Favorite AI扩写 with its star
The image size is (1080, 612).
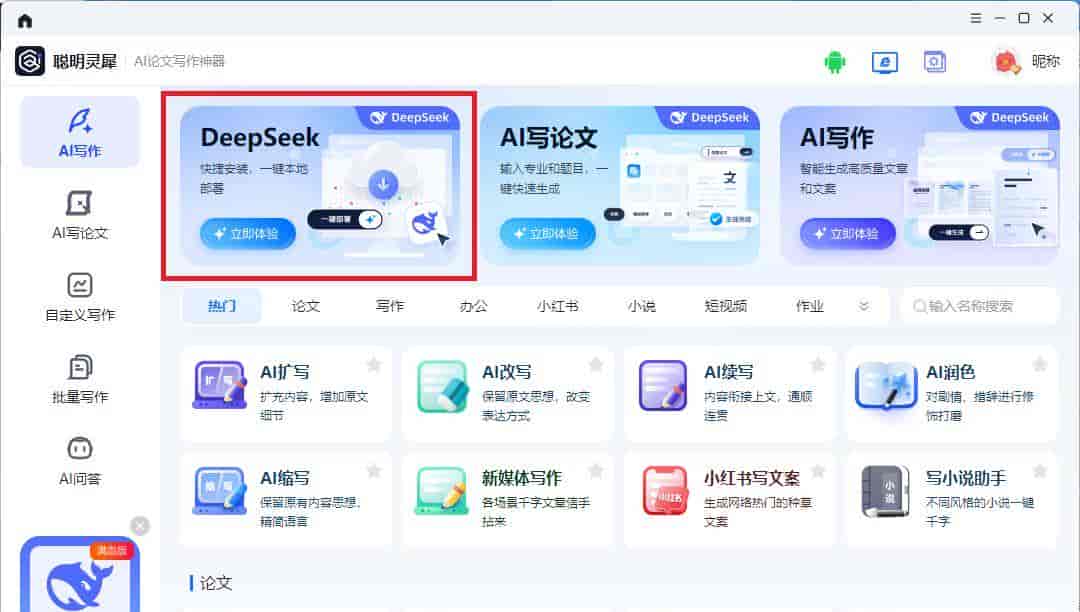374,364
